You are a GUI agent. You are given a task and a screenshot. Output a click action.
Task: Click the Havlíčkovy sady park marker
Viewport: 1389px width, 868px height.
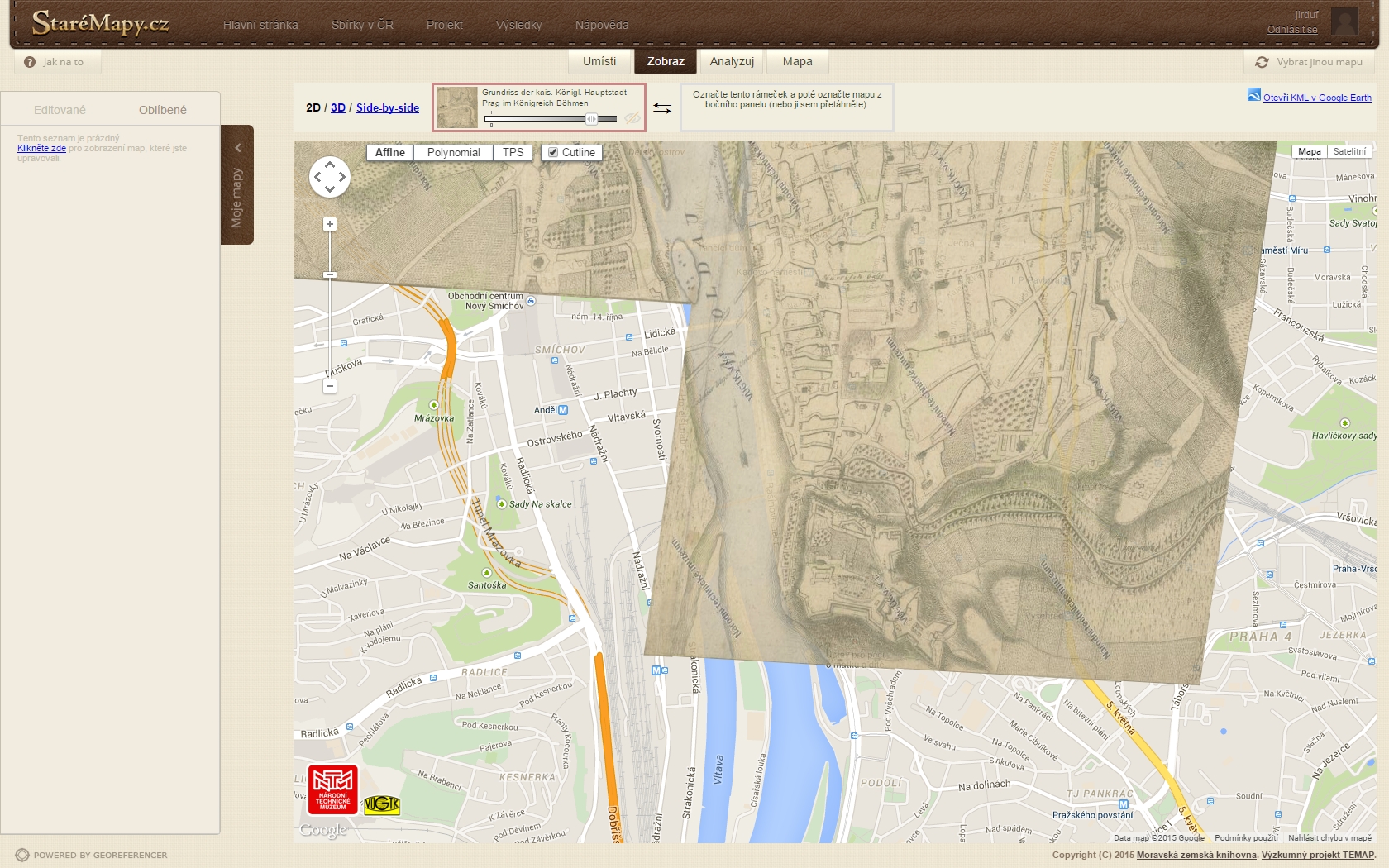(1344, 423)
